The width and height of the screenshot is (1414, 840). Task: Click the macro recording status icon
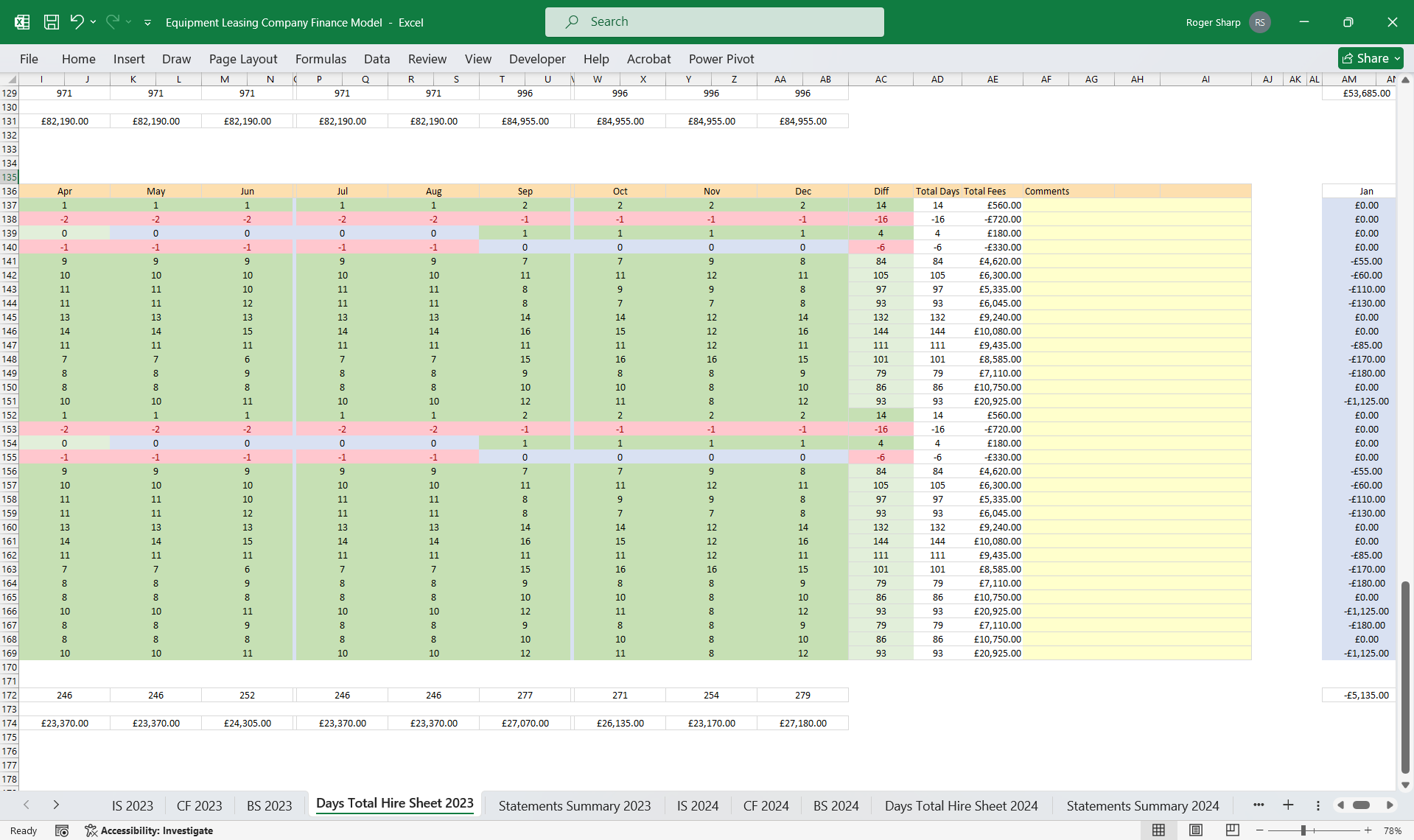(x=62, y=830)
